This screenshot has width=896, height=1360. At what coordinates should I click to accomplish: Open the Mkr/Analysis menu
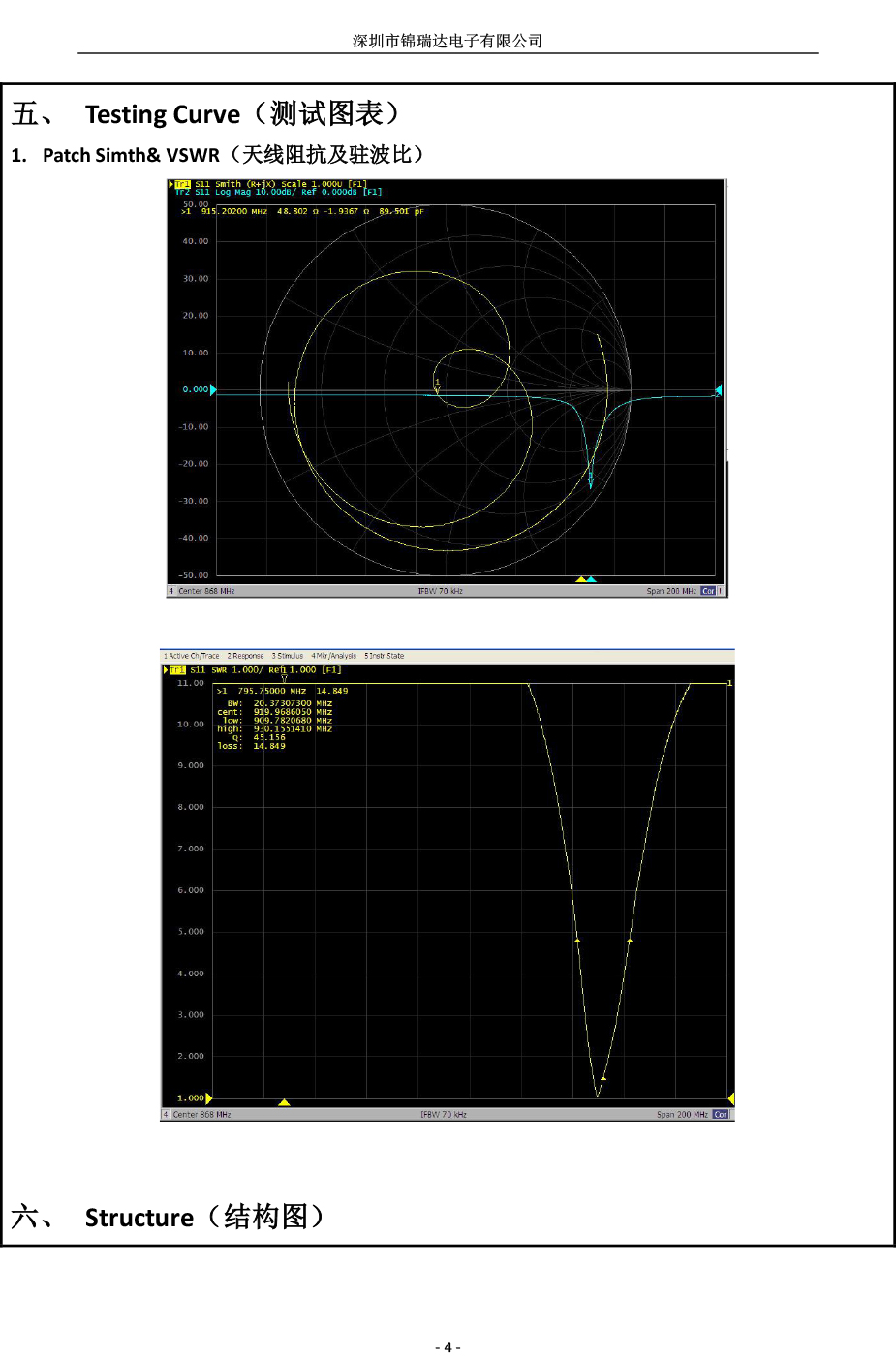pos(334,656)
